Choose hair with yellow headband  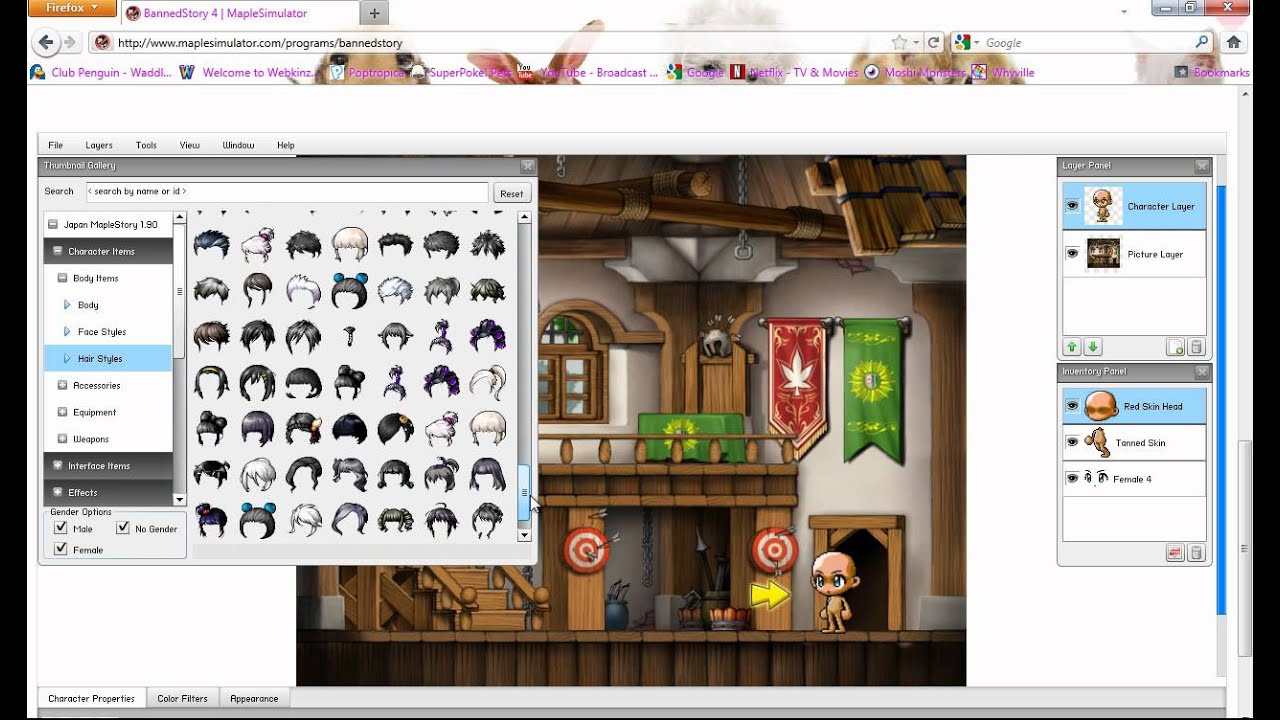point(211,382)
